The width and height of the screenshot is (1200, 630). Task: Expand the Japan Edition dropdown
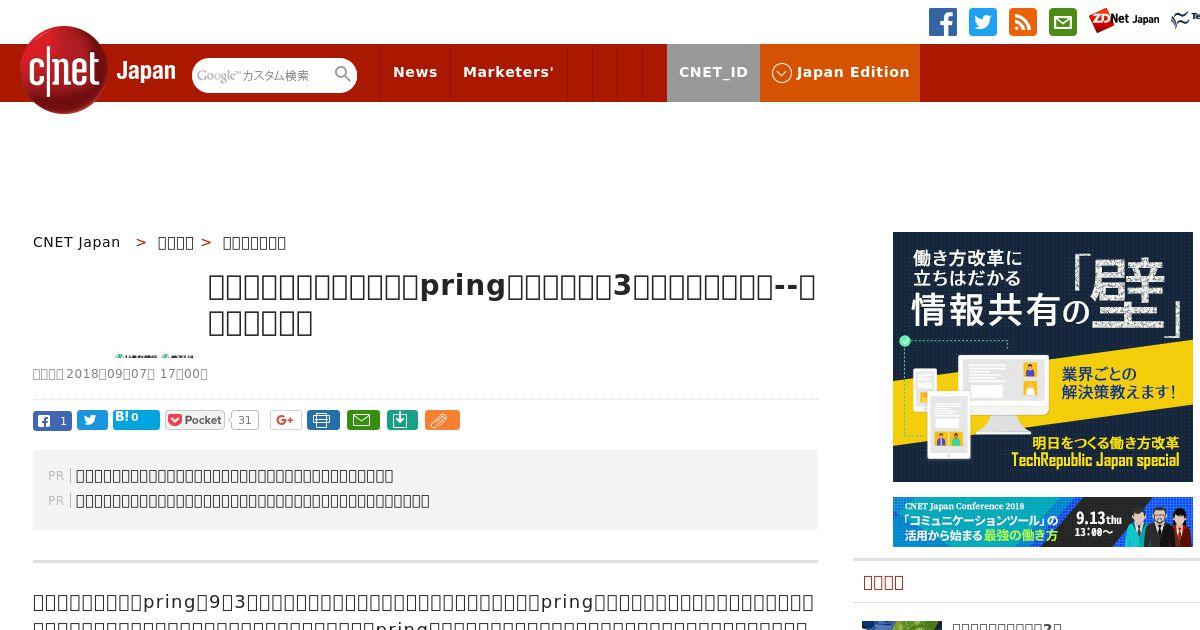point(840,72)
